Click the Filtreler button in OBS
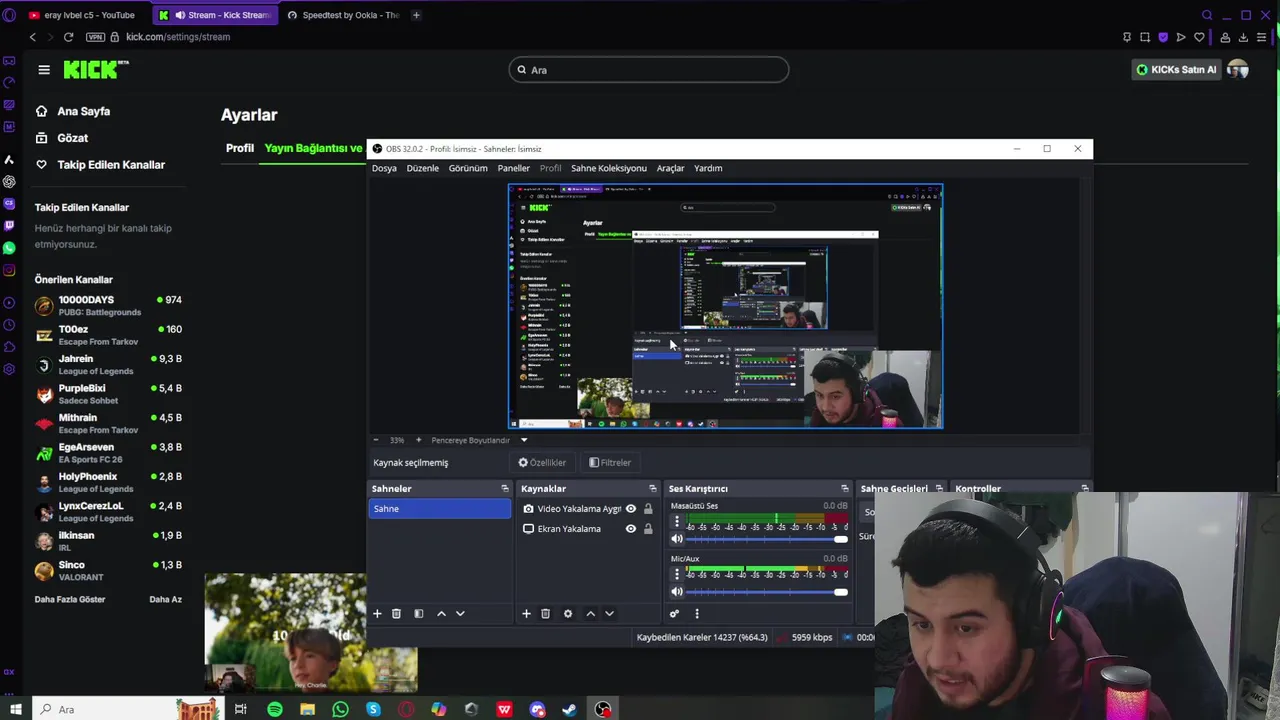The width and height of the screenshot is (1280, 720). click(610, 463)
